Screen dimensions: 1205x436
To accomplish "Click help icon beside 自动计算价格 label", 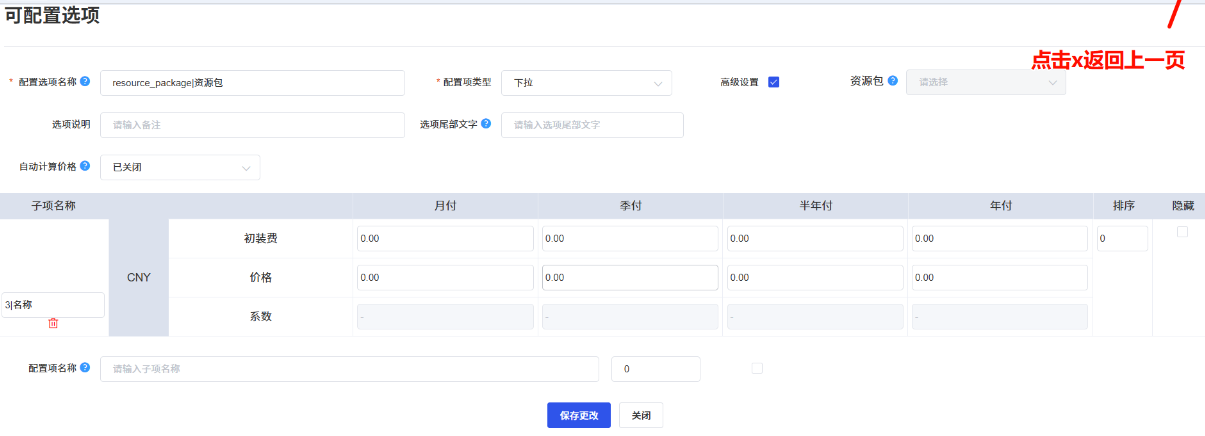I will pos(85,166).
